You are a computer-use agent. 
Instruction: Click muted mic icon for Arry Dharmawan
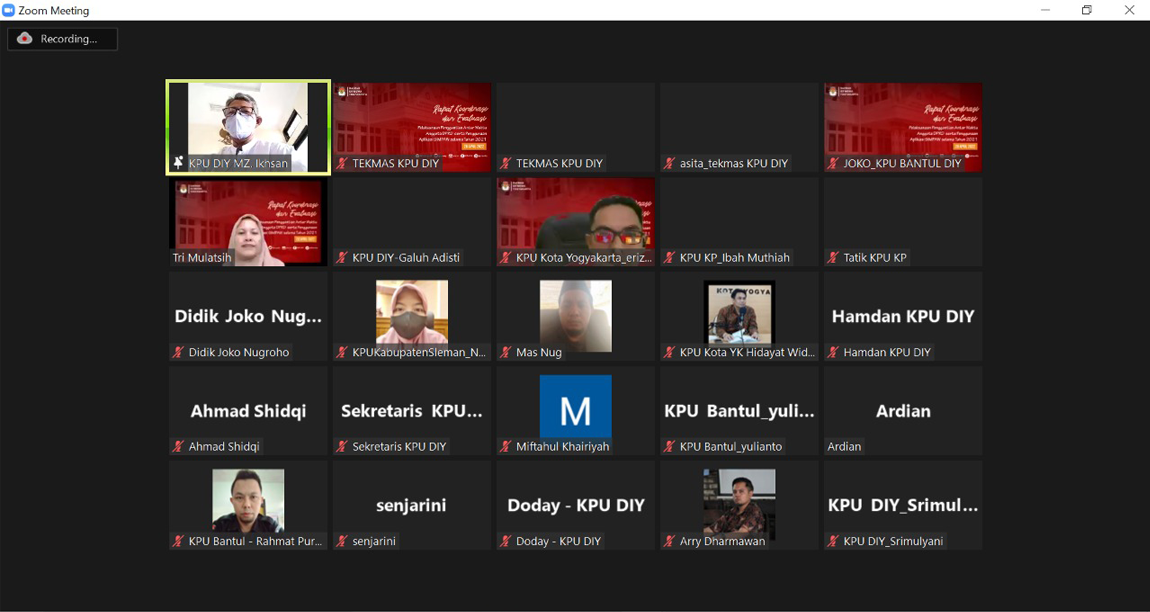coord(670,541)
